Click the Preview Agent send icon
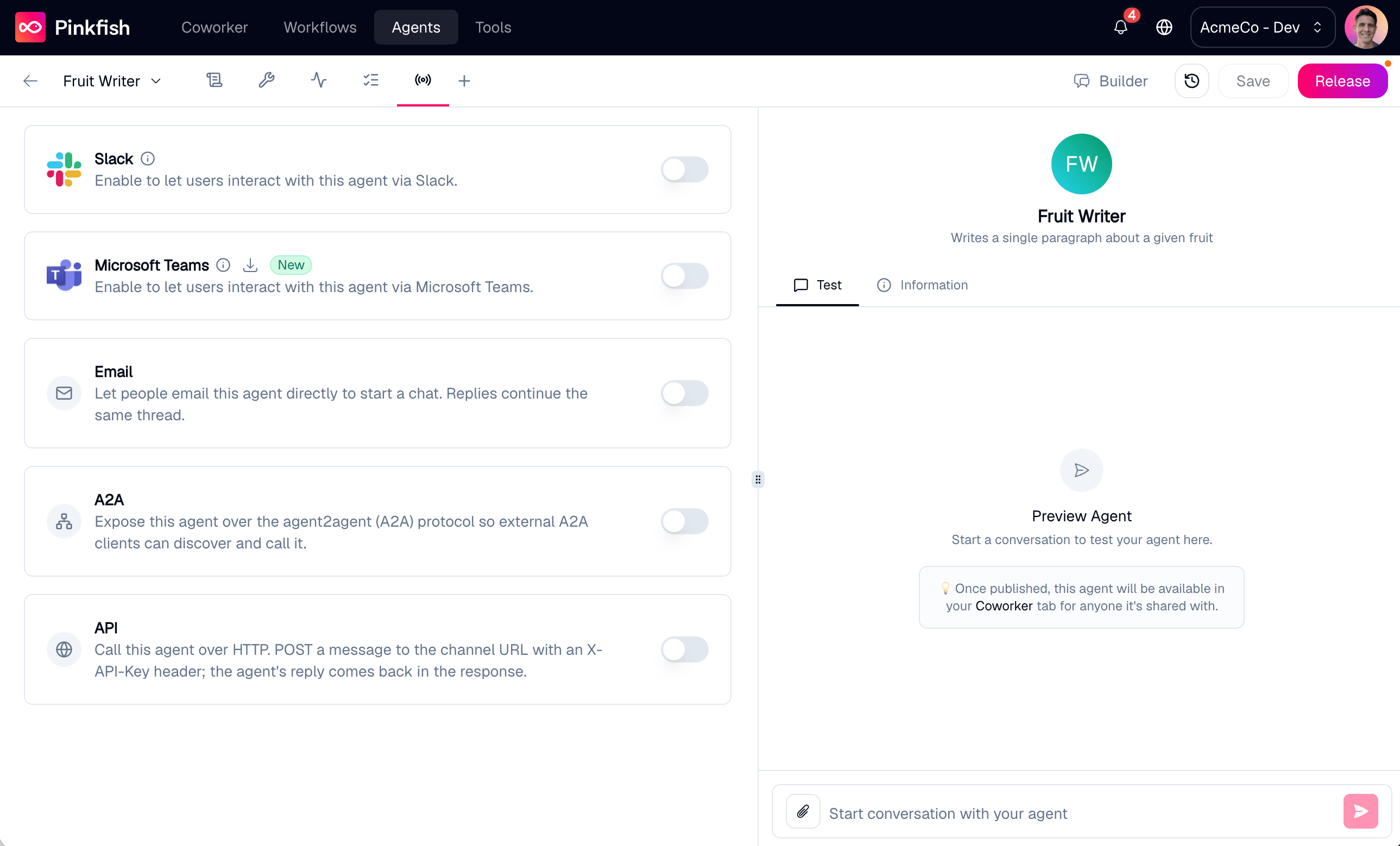 (x=1081, y=470)
